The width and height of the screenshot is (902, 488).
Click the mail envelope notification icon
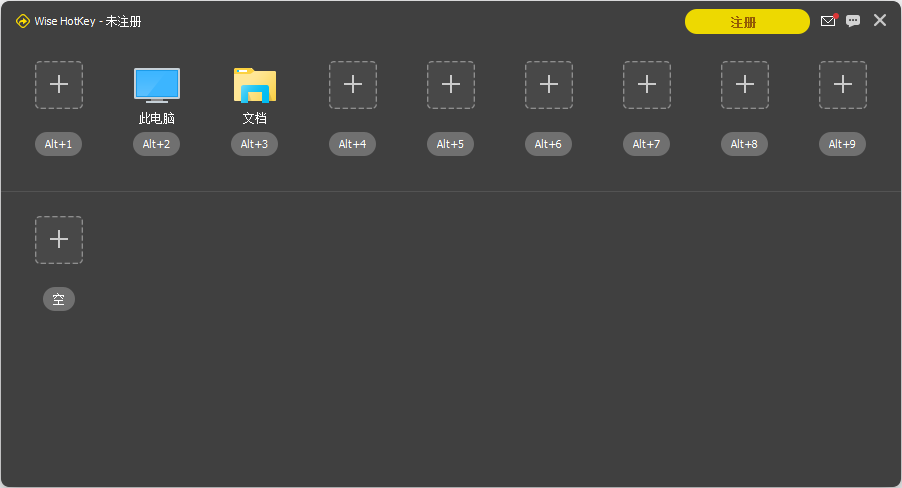[x=828, y=21]
